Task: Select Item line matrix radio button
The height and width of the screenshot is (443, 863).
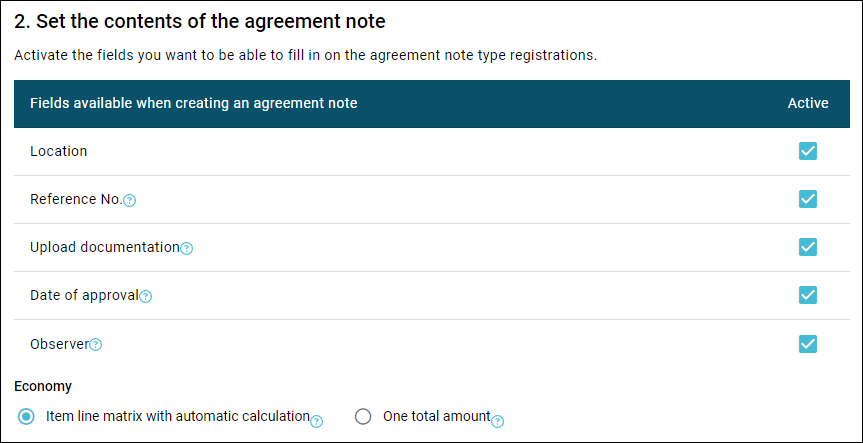Action: pyautogui.click(x=26, y=417)
